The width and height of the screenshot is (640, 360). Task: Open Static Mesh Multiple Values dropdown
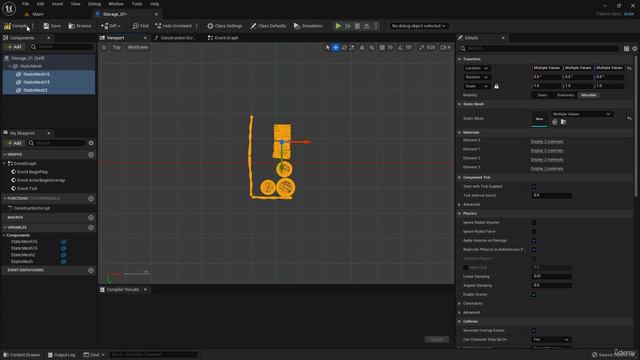click(581, 114)
